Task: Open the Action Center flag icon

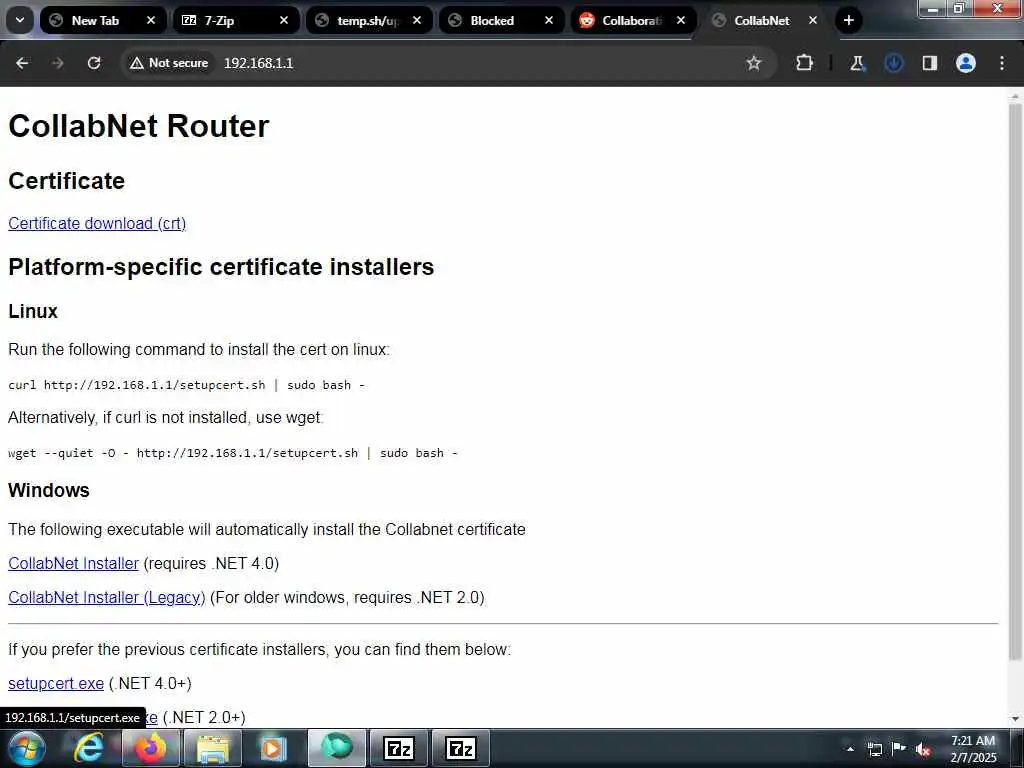Action: [899, 749]
